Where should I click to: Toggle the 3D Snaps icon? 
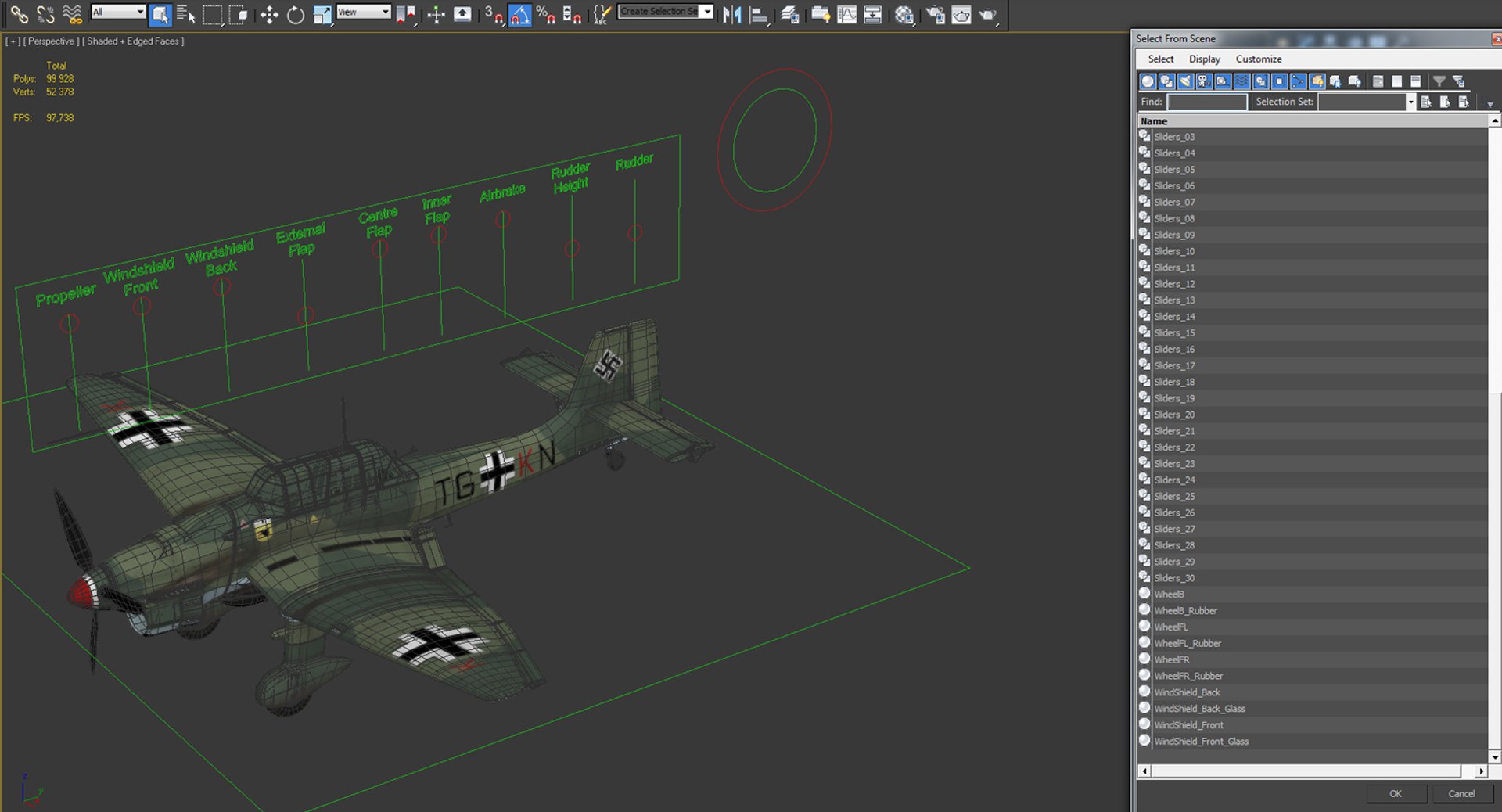493,14
